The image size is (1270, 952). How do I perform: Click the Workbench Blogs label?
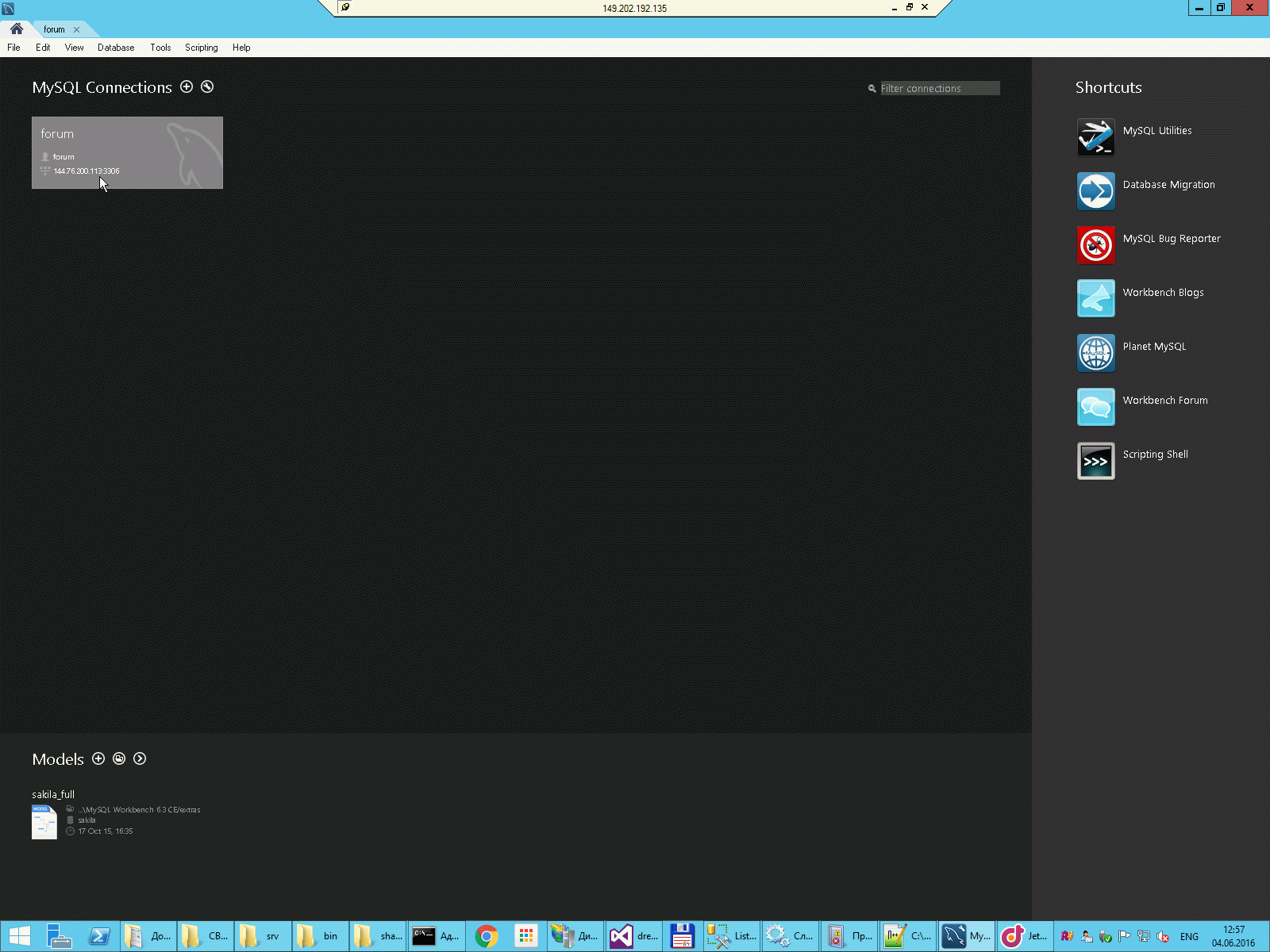click(1163, 293)
